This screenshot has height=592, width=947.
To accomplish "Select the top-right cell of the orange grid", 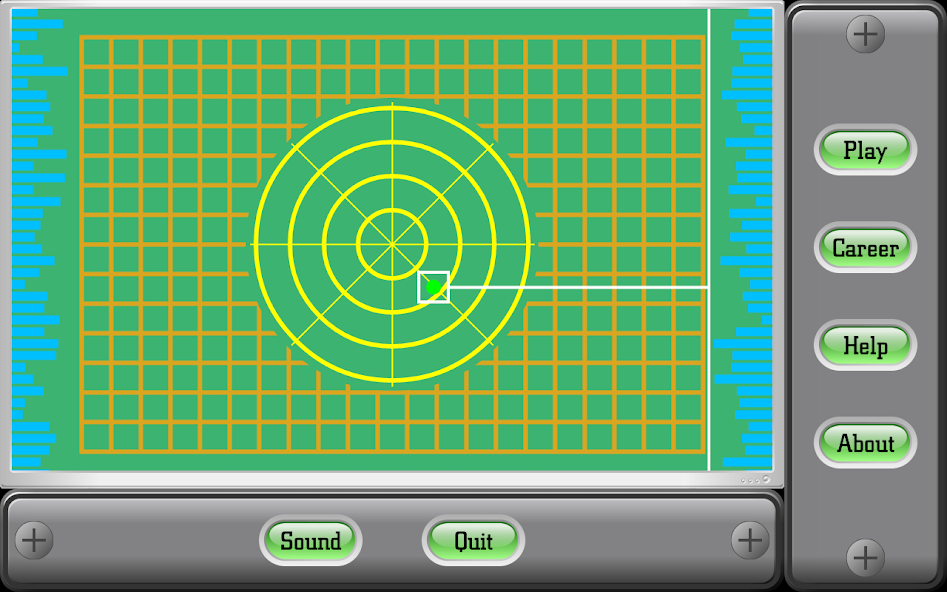I will pos(689,52).
